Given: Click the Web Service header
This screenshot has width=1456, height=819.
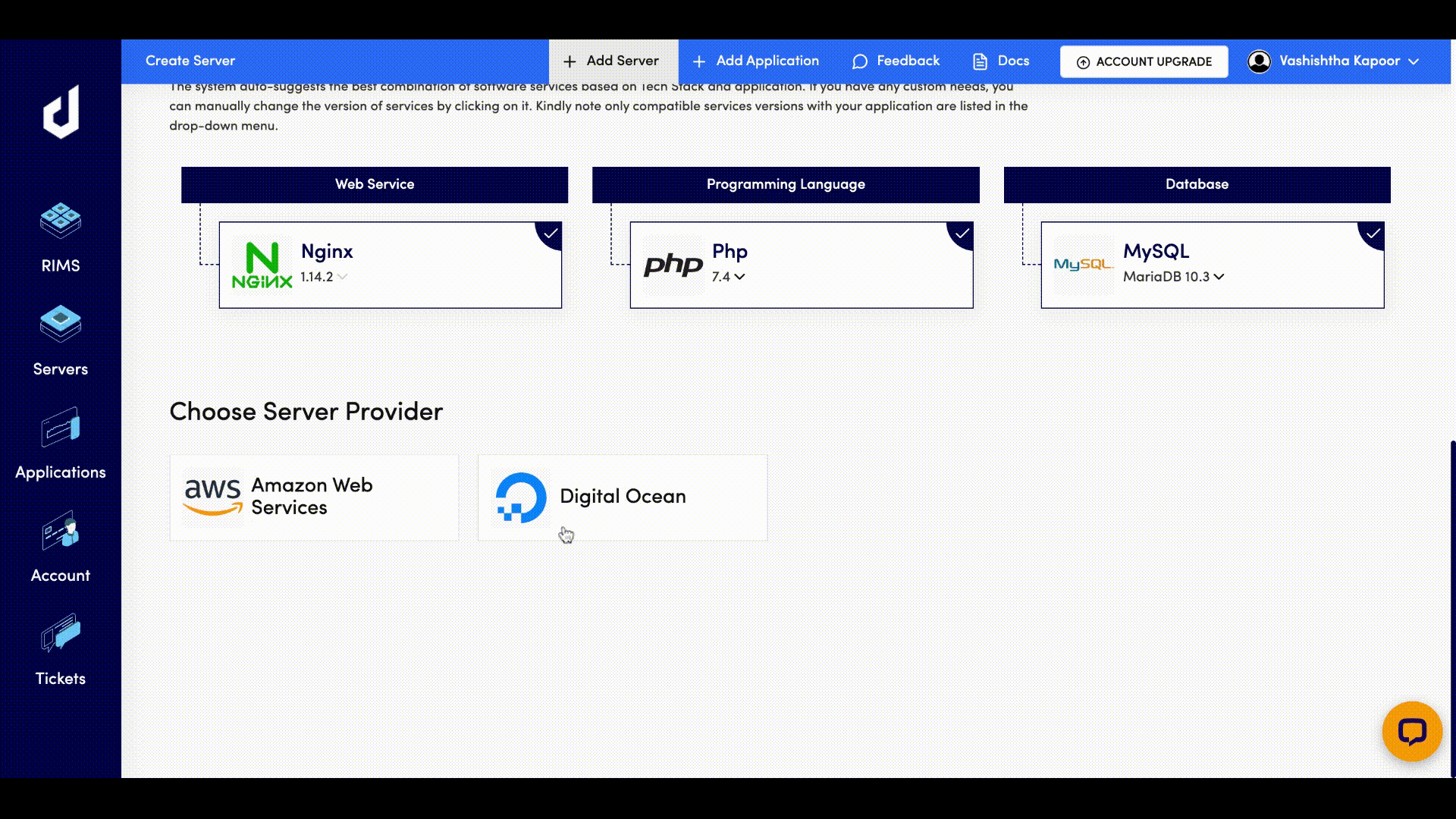Looking at the screenshot, I should pyautogui.click(x=375, y=184).
